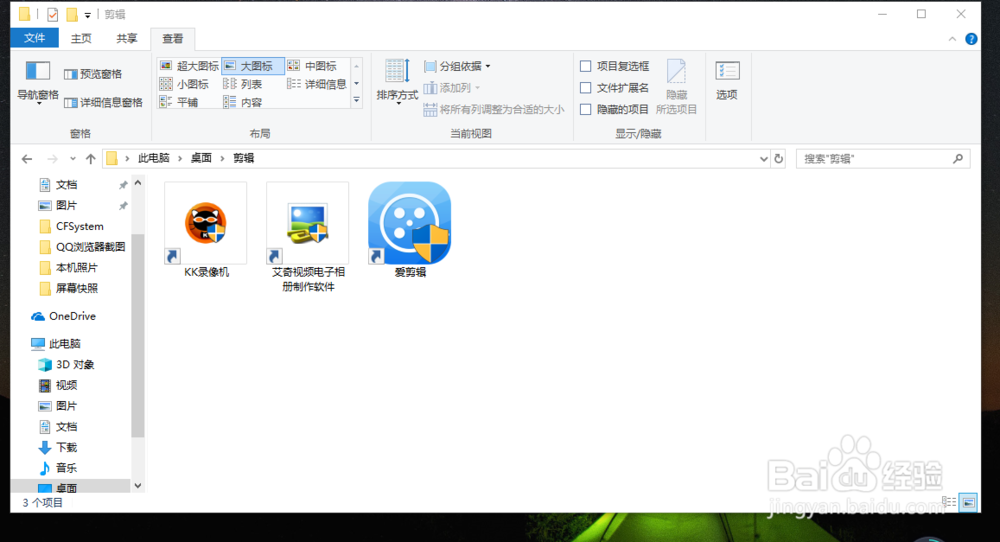Open the 屏幕快照 folder in sidebar
Screen dimensions: 1000x542
pyautogui.click(x=77, y=288)
